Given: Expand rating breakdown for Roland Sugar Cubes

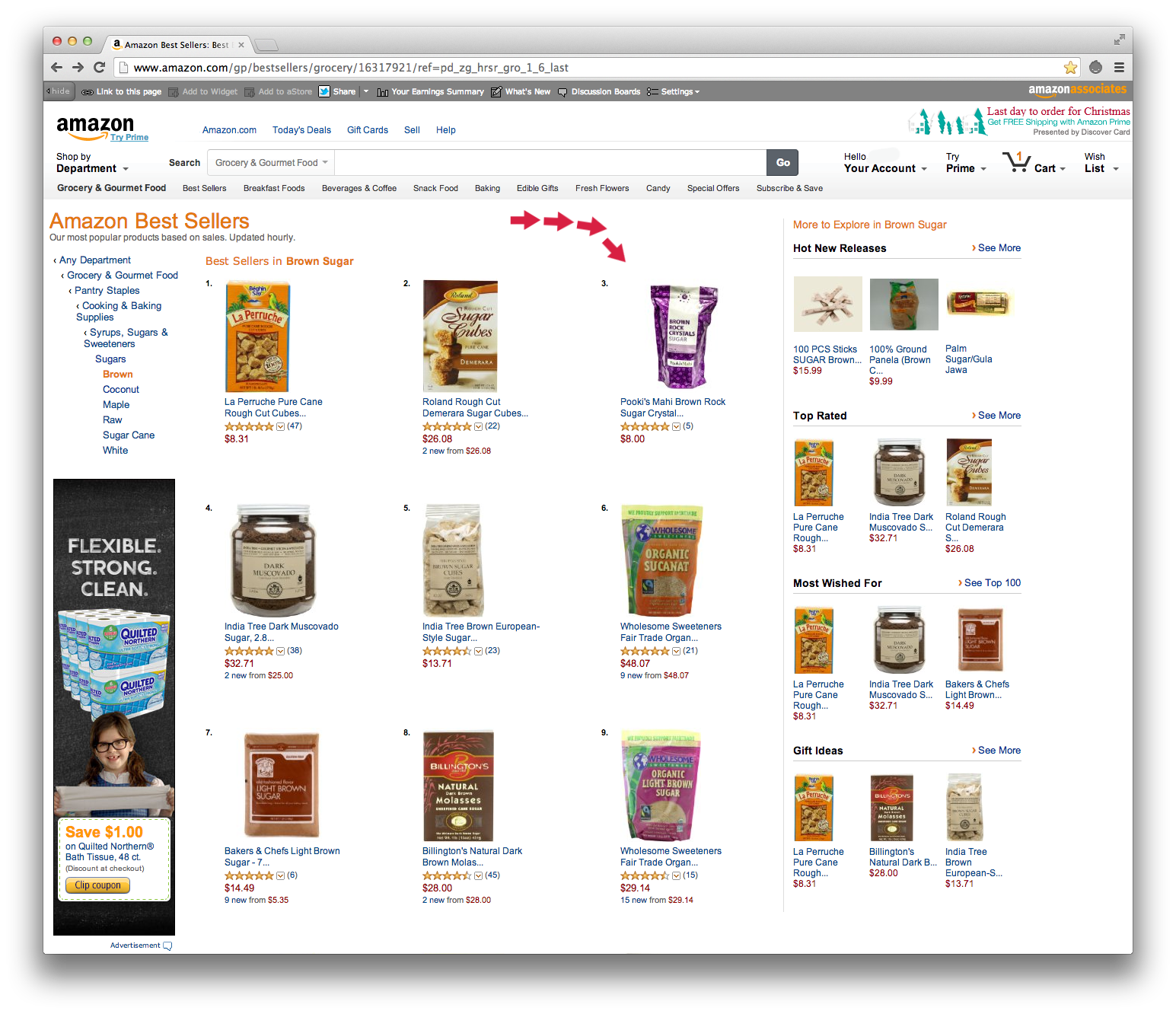Looking at the screenshot, I should click(478, 426).
